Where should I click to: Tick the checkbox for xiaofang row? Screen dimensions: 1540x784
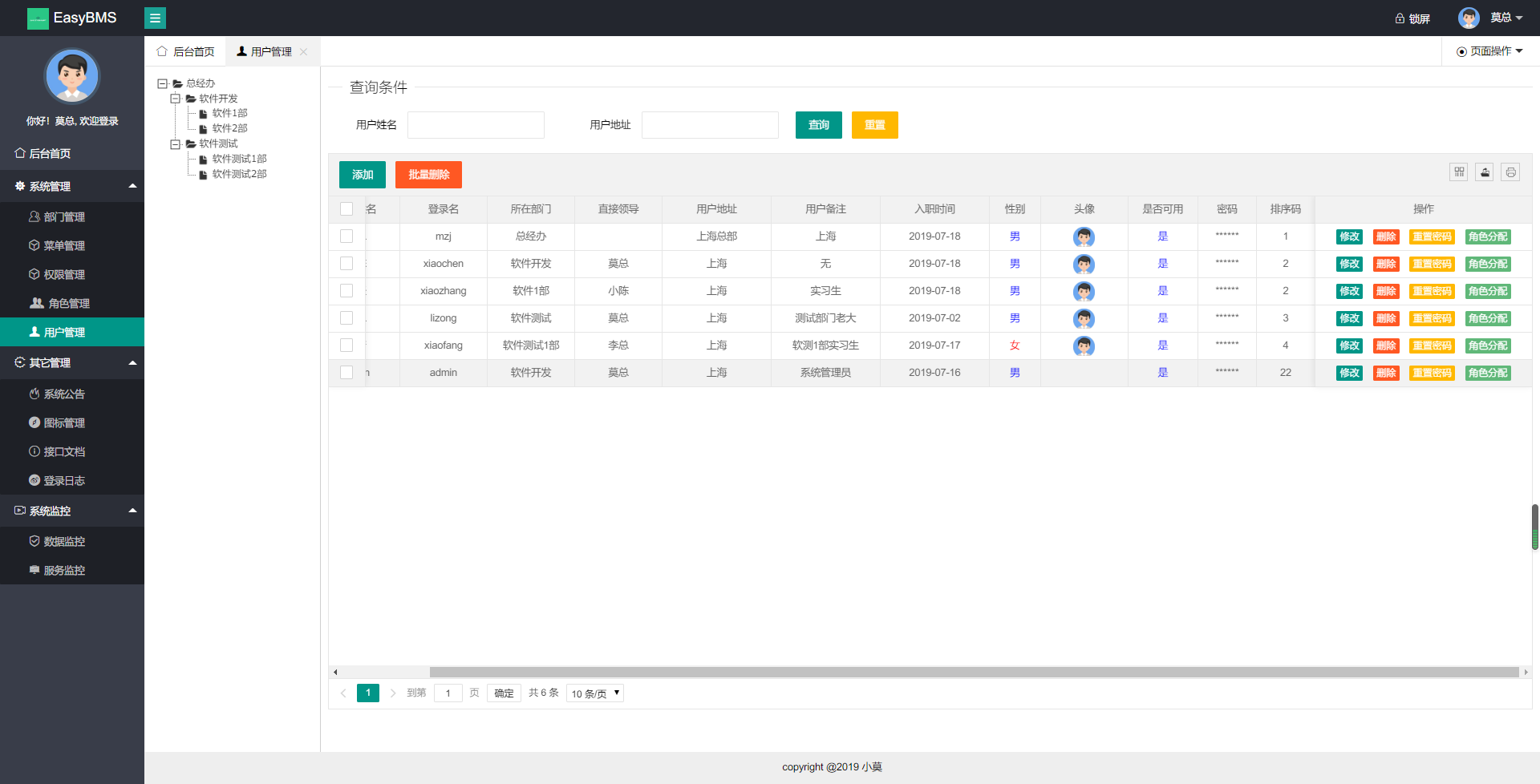(346, 346)
